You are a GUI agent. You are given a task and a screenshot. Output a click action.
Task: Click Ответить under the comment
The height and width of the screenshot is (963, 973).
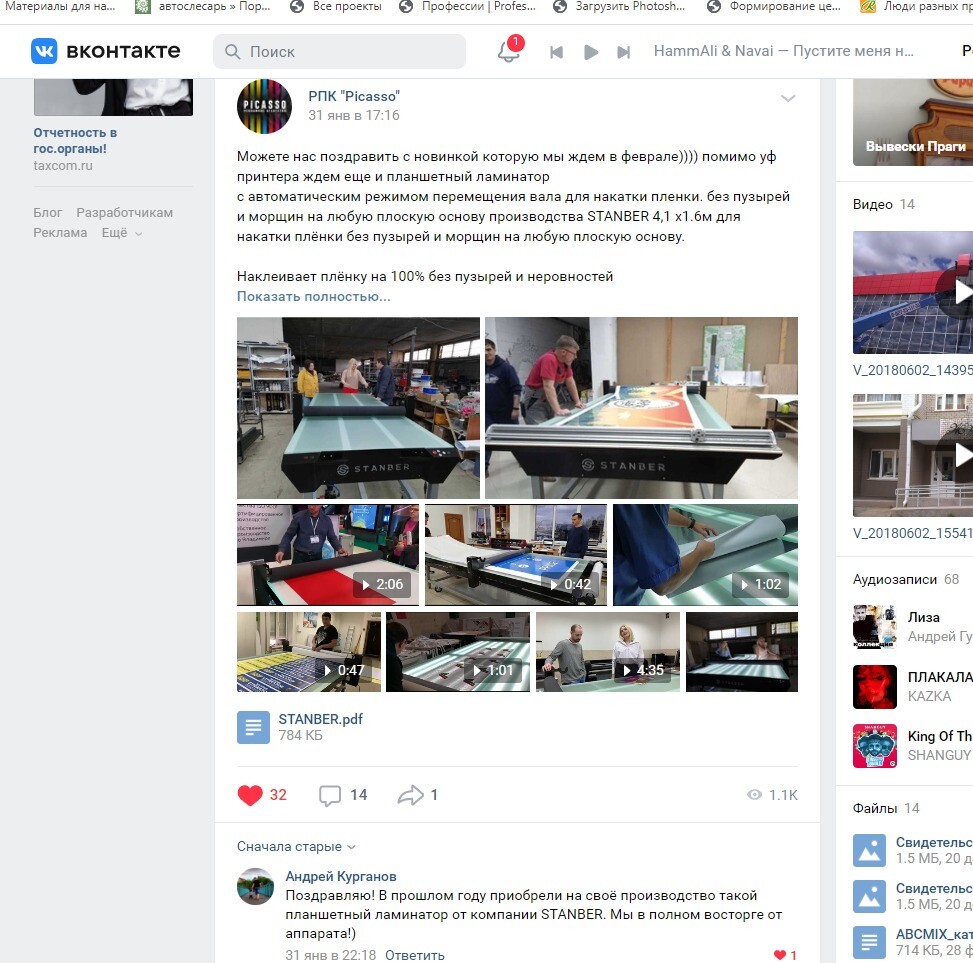coord(415,955)
